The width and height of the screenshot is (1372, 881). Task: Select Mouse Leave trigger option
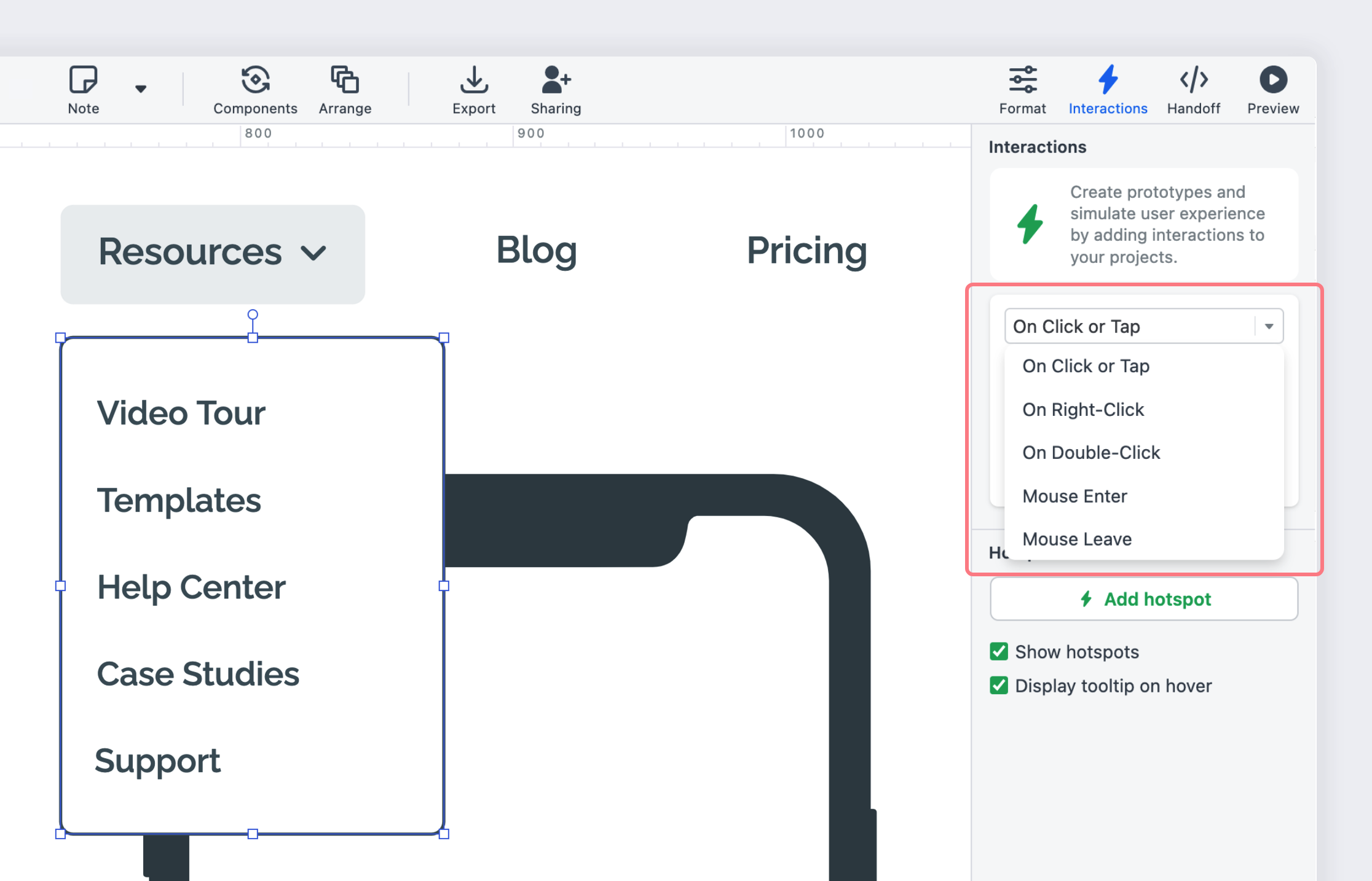click(x=1076, y=539)
